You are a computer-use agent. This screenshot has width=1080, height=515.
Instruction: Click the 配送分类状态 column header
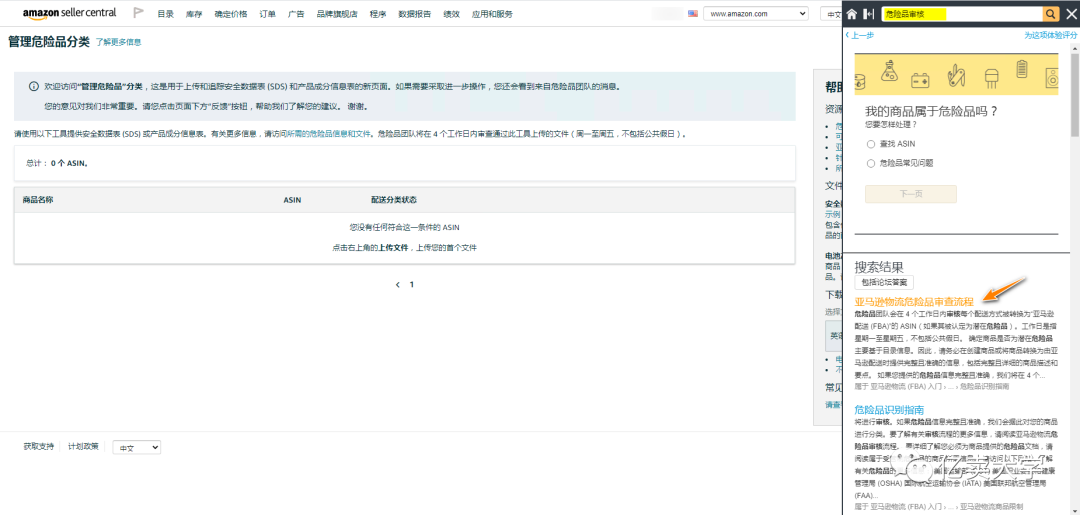click(x=393, y=200)
